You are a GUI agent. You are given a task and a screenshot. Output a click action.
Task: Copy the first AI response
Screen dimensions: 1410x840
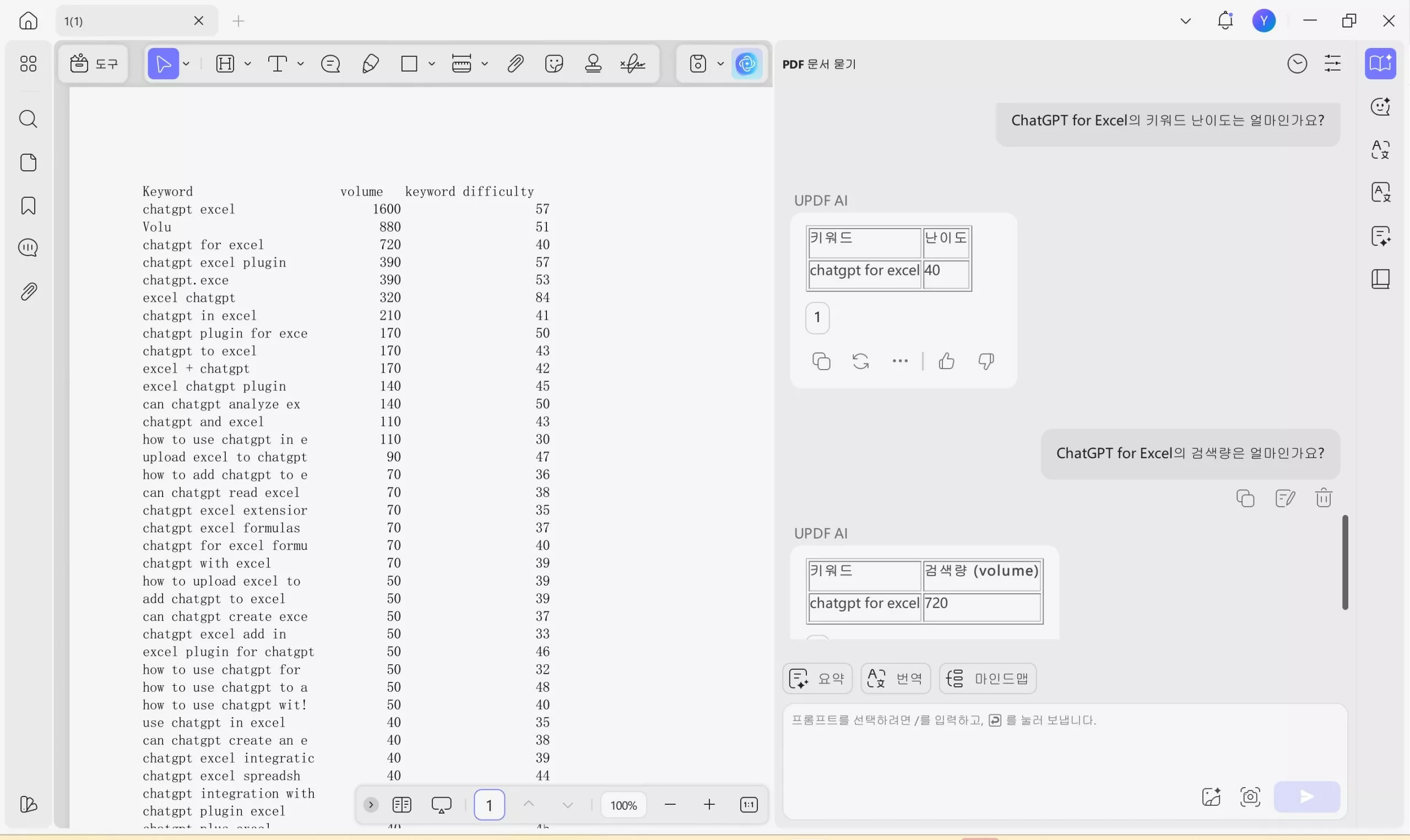(822, 361)
